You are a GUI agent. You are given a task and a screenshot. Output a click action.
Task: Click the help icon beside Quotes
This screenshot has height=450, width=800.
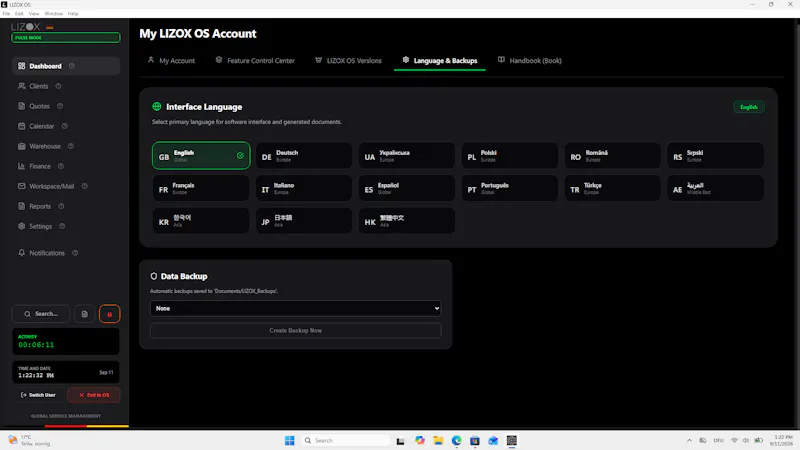(x=60, y=106)
